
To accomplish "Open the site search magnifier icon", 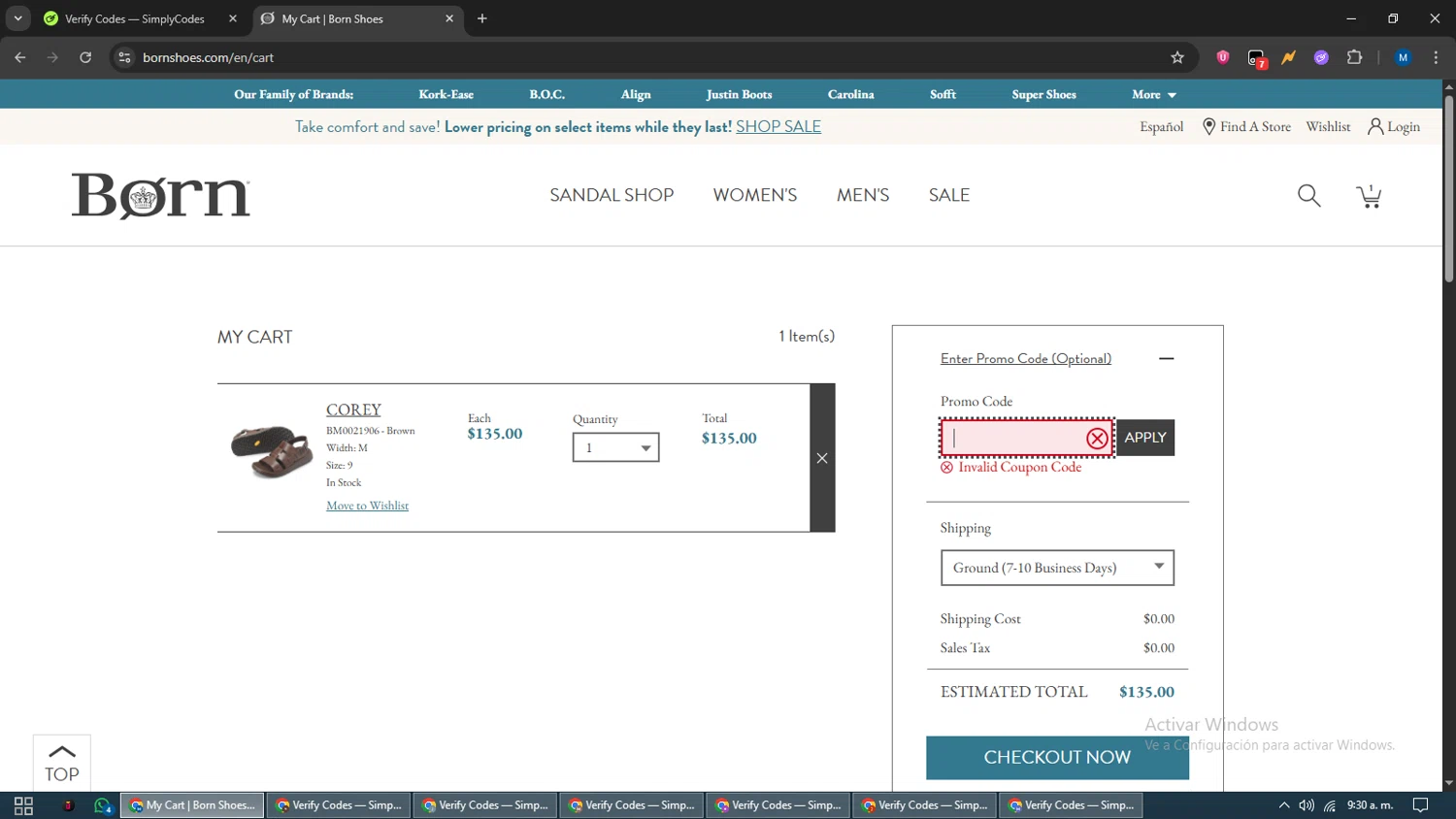I will click(1308, 196).
